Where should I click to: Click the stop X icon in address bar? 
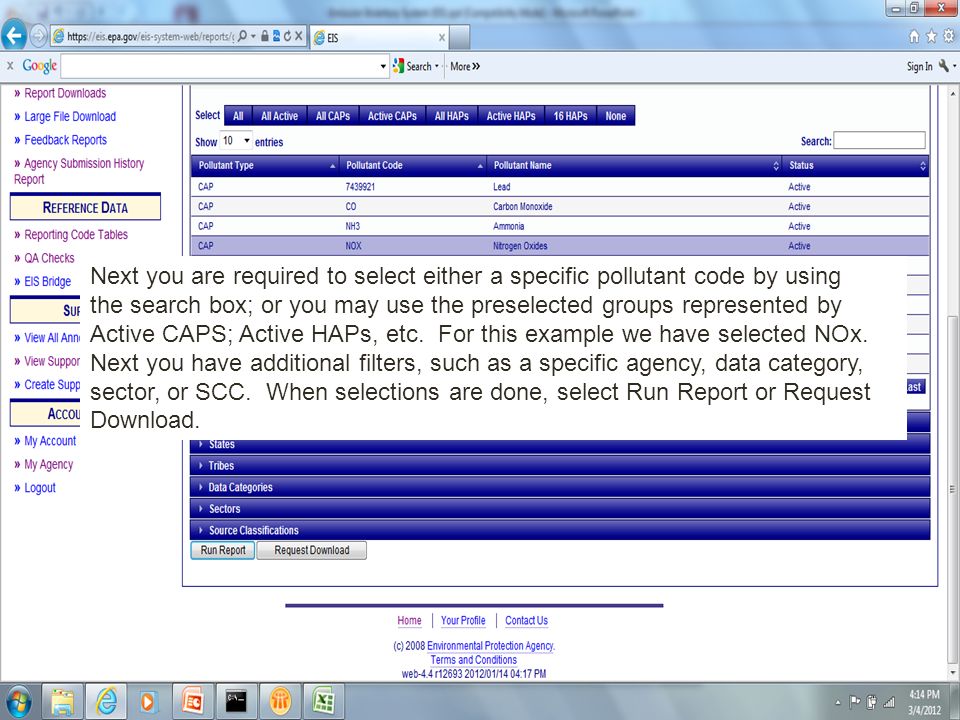299,36
